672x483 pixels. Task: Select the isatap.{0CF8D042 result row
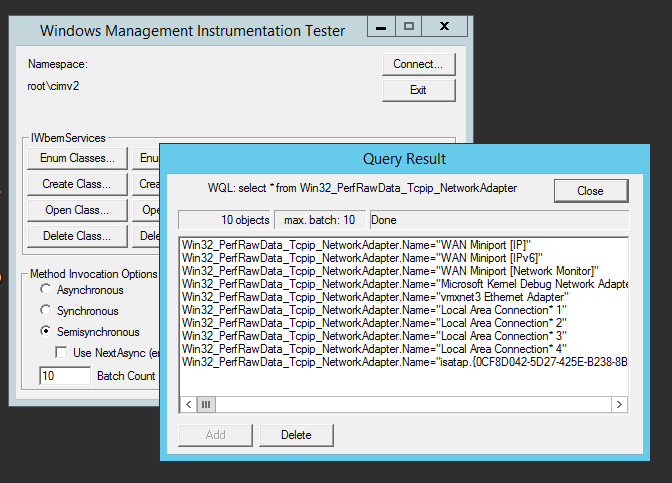(404, 362)
